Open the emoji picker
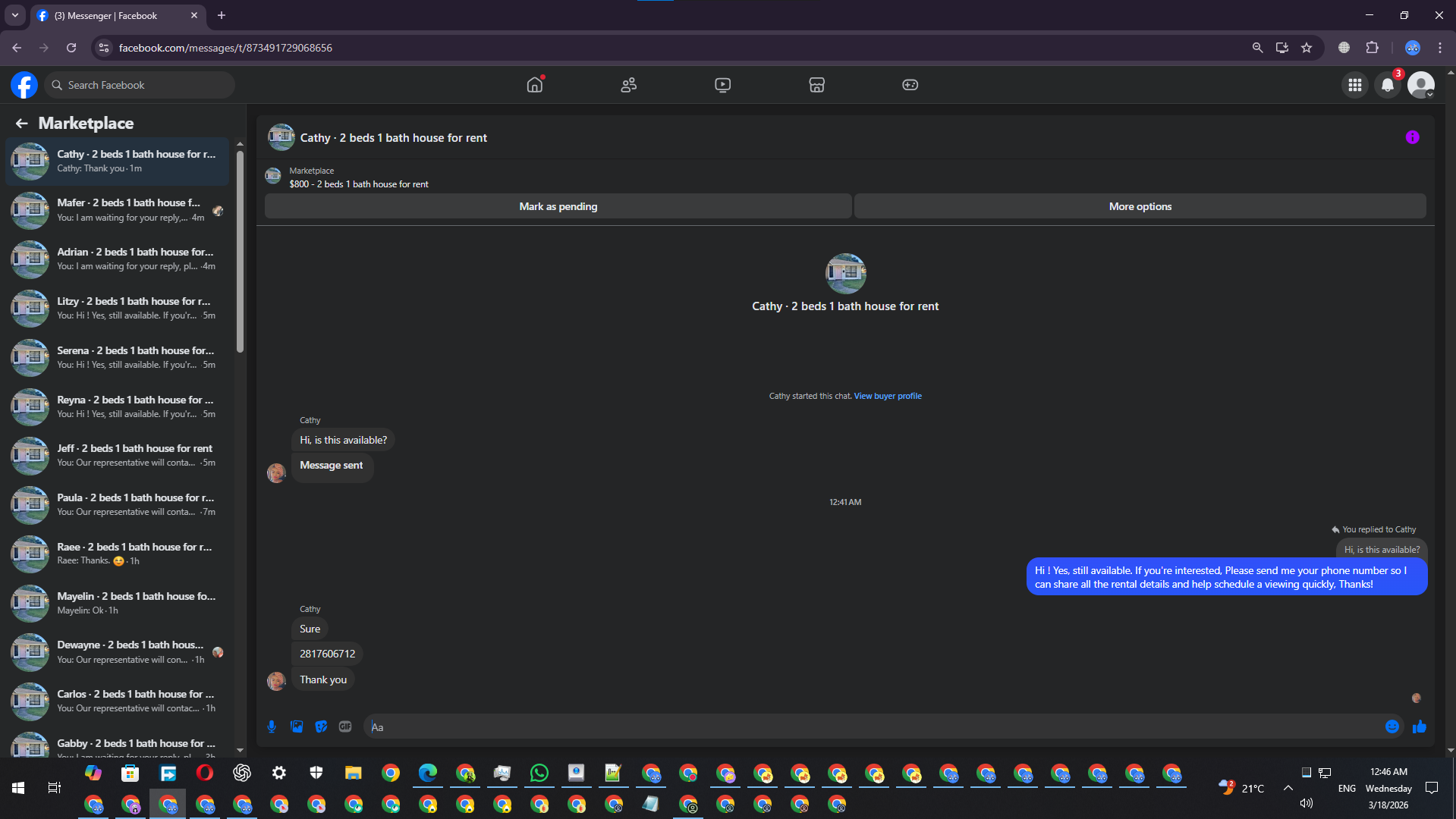 [x=1392, y=726]
